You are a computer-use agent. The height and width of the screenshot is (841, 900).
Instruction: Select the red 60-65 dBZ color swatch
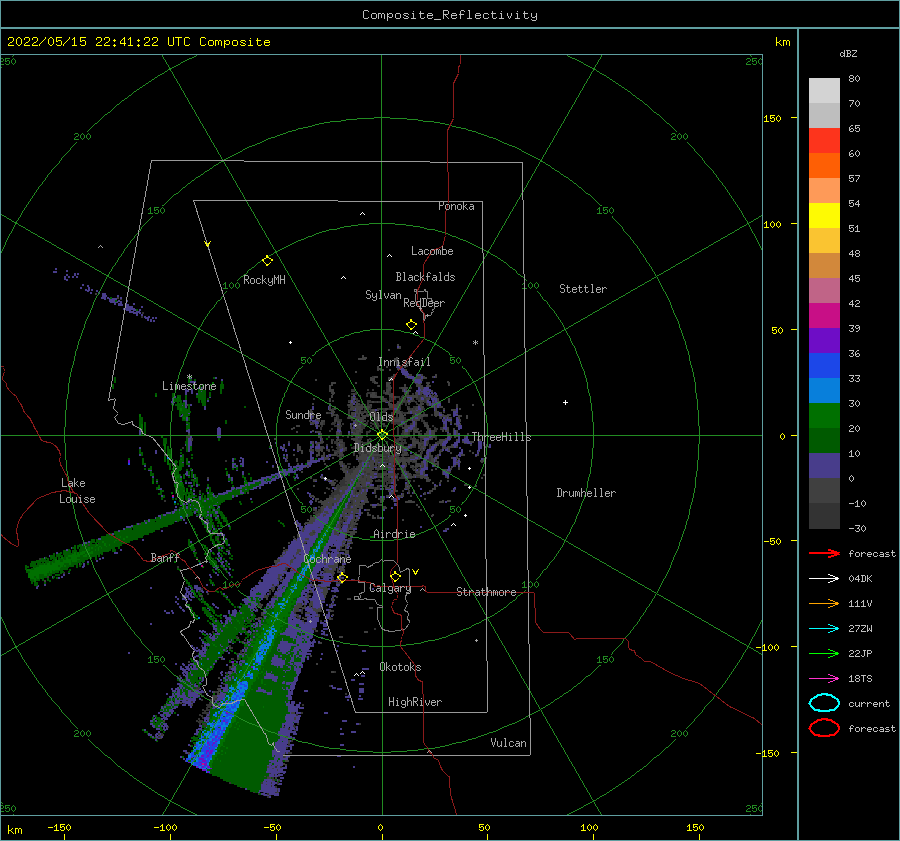click(x=824, y=141)
